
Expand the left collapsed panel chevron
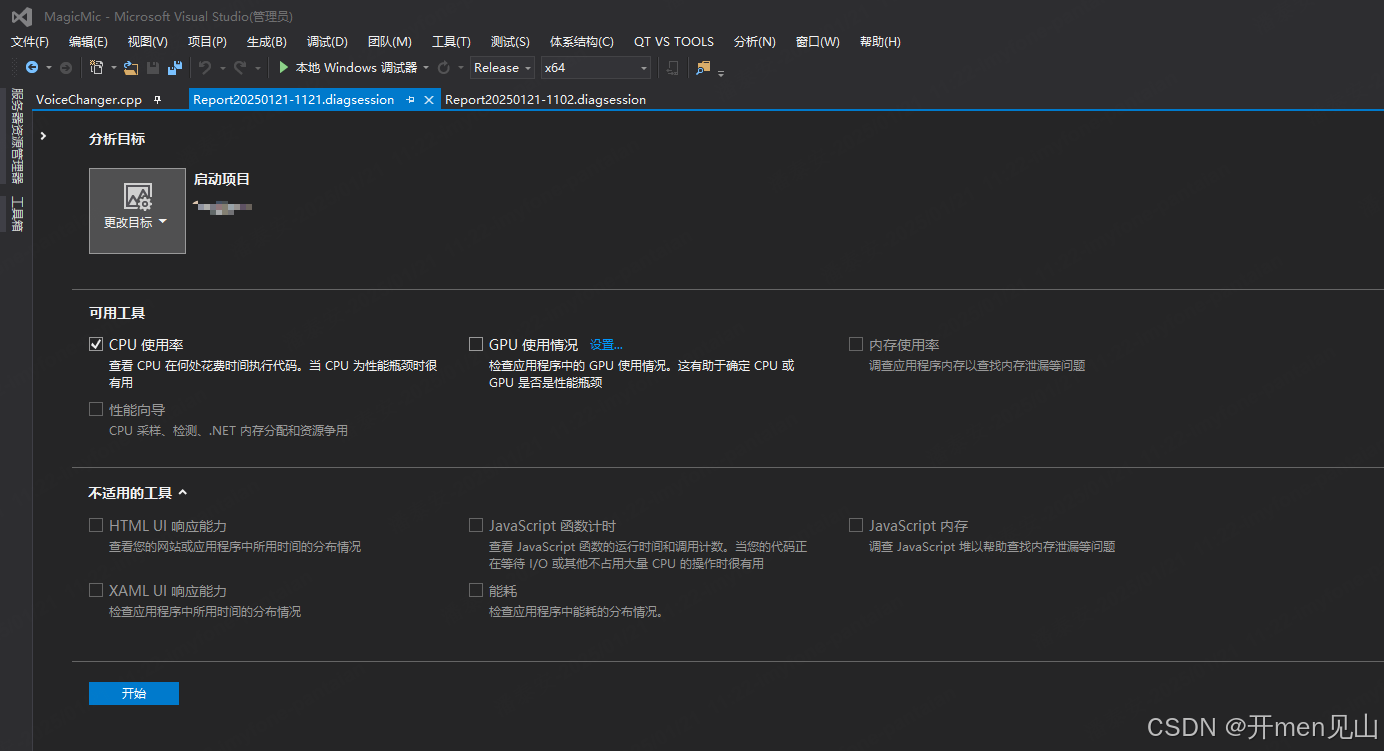coord(43,135)
